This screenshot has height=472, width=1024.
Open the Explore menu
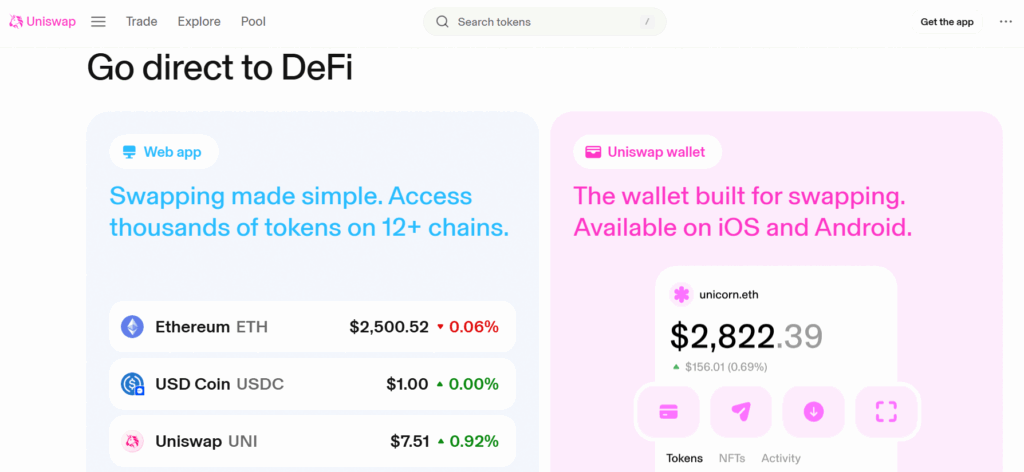click(199, 22)
